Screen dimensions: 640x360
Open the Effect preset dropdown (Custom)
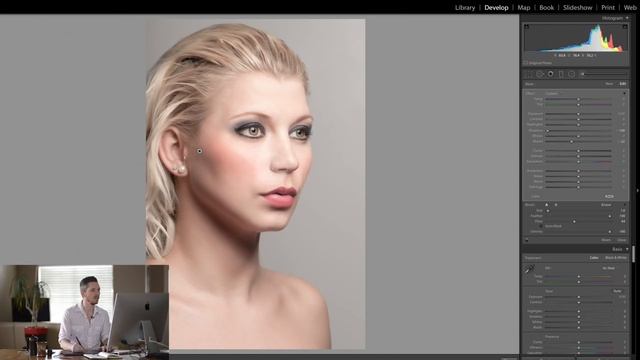pos(552,93)
